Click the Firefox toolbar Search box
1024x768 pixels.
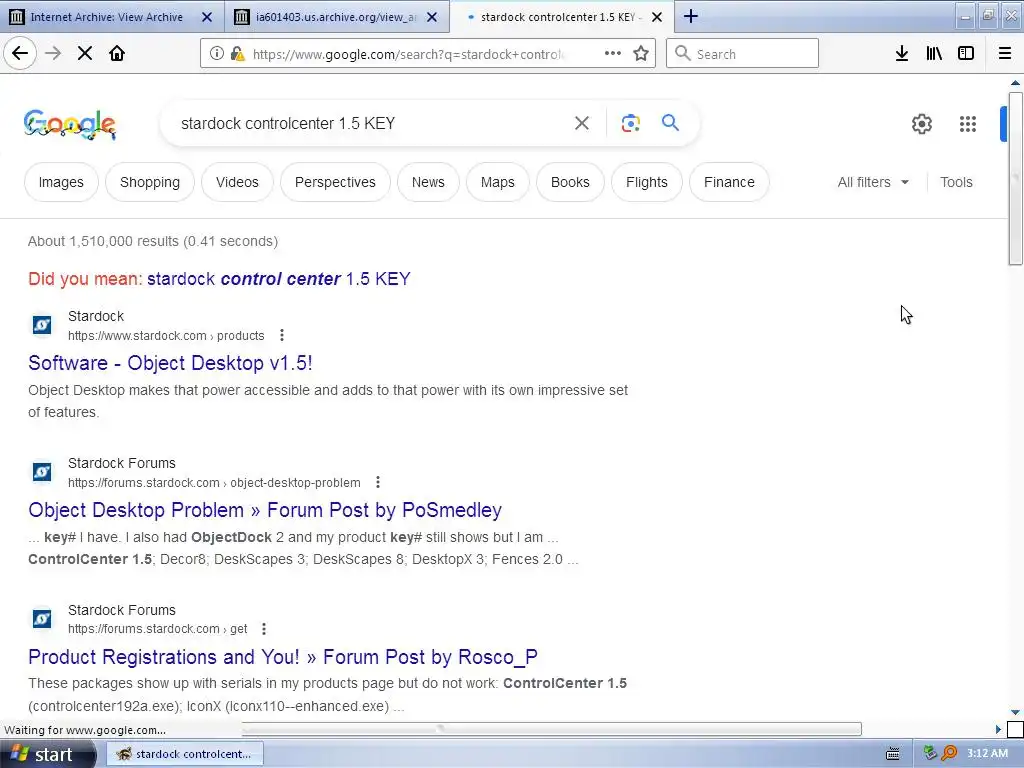click(x=742, y=54)
